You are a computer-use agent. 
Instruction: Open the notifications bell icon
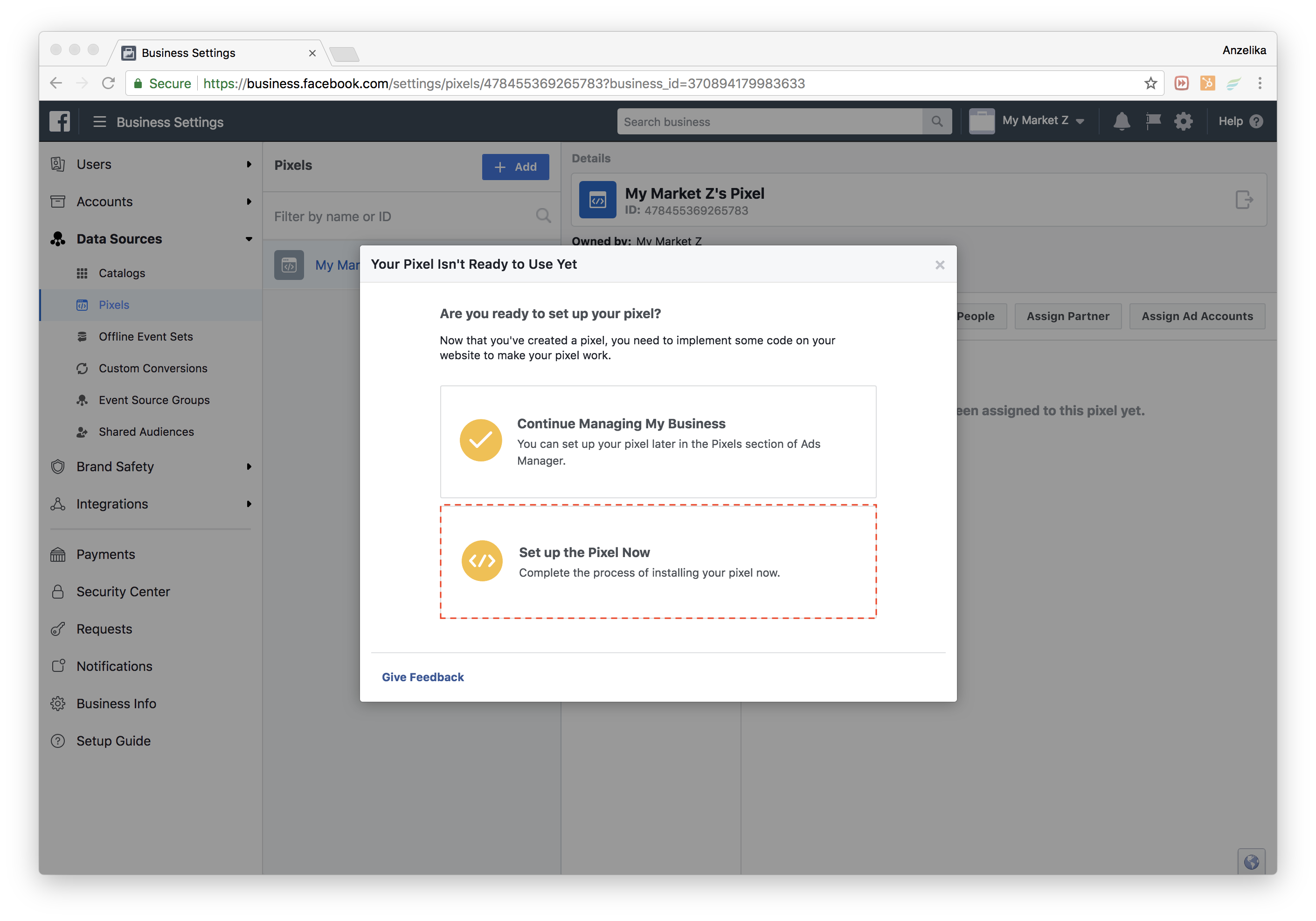[1121, 122]
